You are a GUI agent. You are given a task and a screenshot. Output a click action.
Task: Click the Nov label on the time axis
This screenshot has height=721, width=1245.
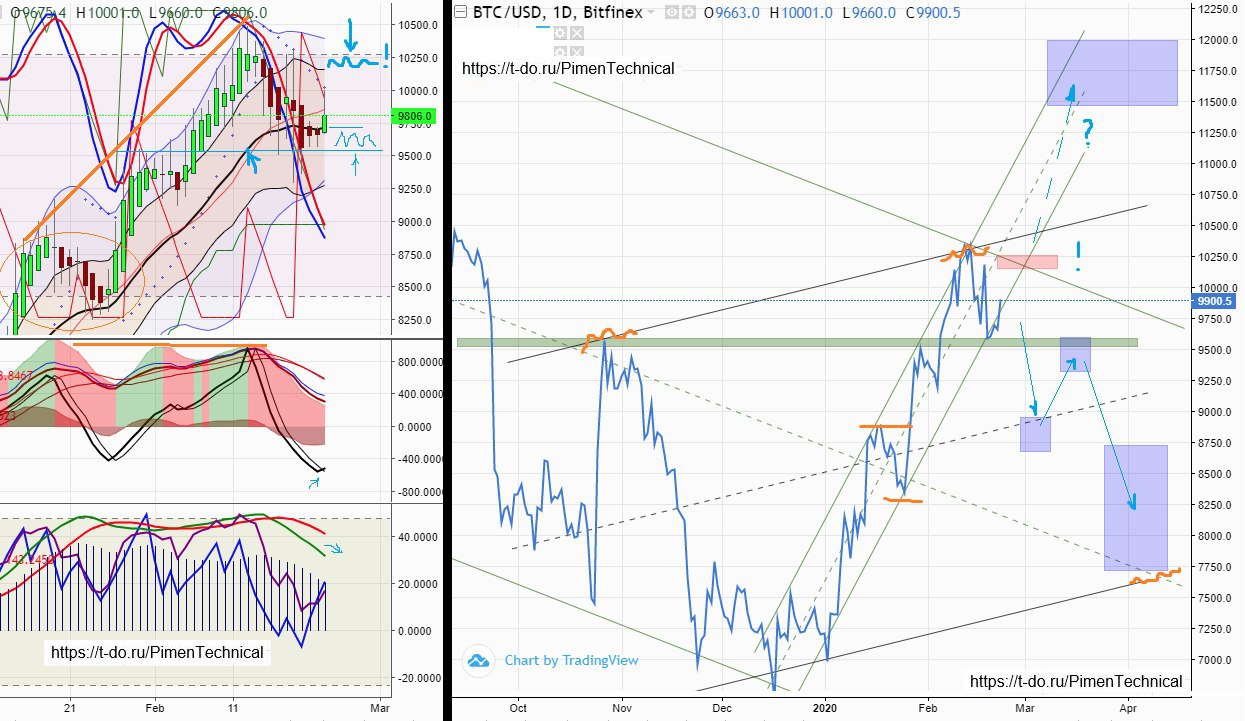622,706
